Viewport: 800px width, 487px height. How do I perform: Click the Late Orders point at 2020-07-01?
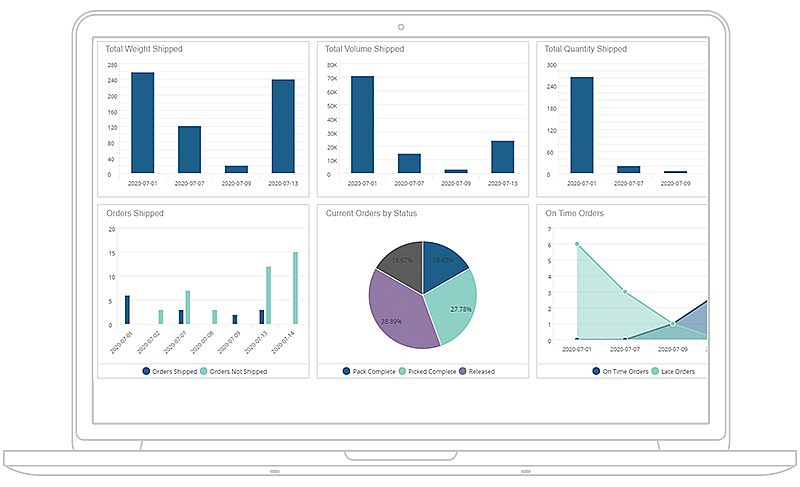click(577, 244)
